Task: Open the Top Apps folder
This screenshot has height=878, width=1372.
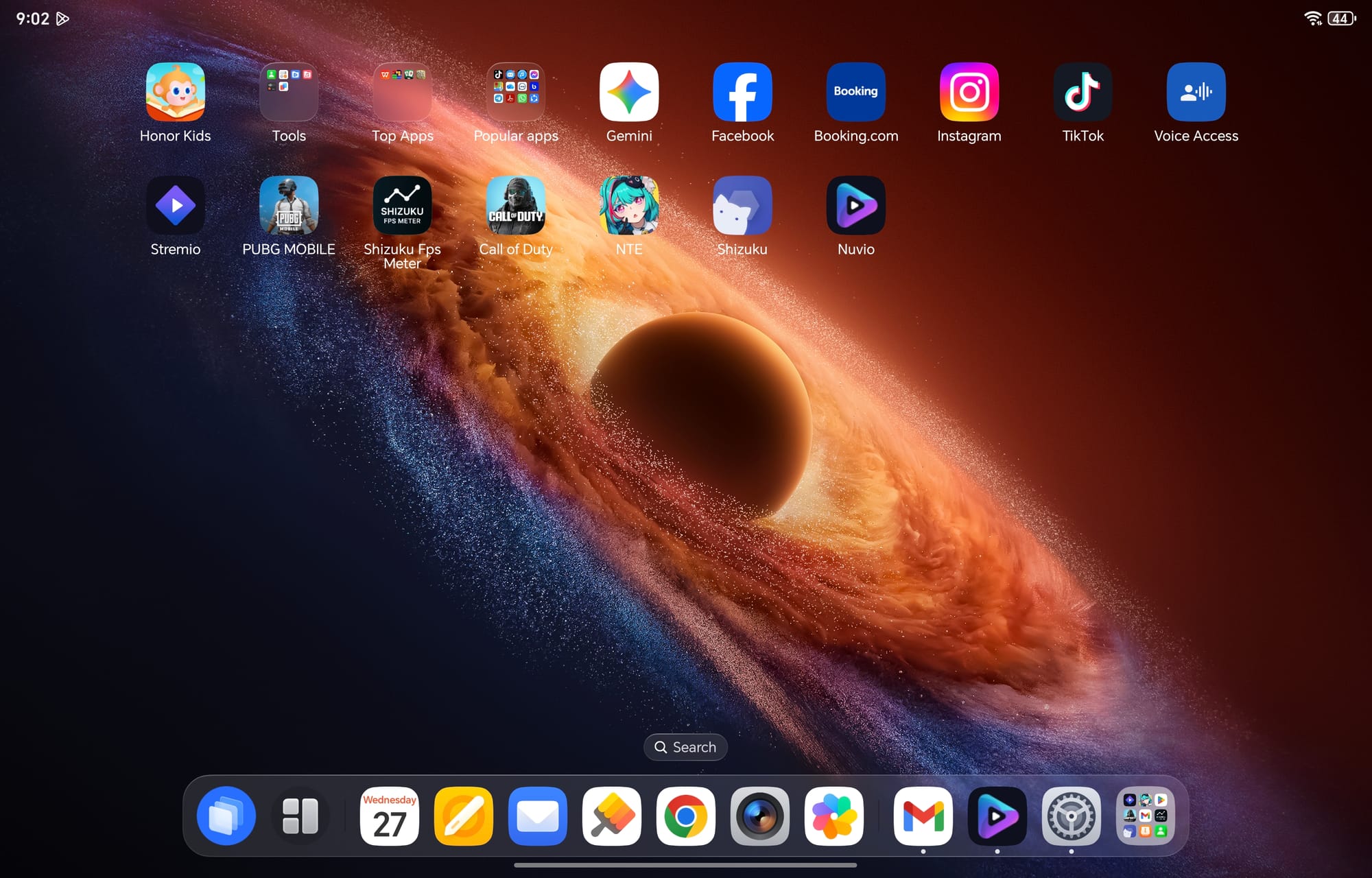Action: [402, 92]
